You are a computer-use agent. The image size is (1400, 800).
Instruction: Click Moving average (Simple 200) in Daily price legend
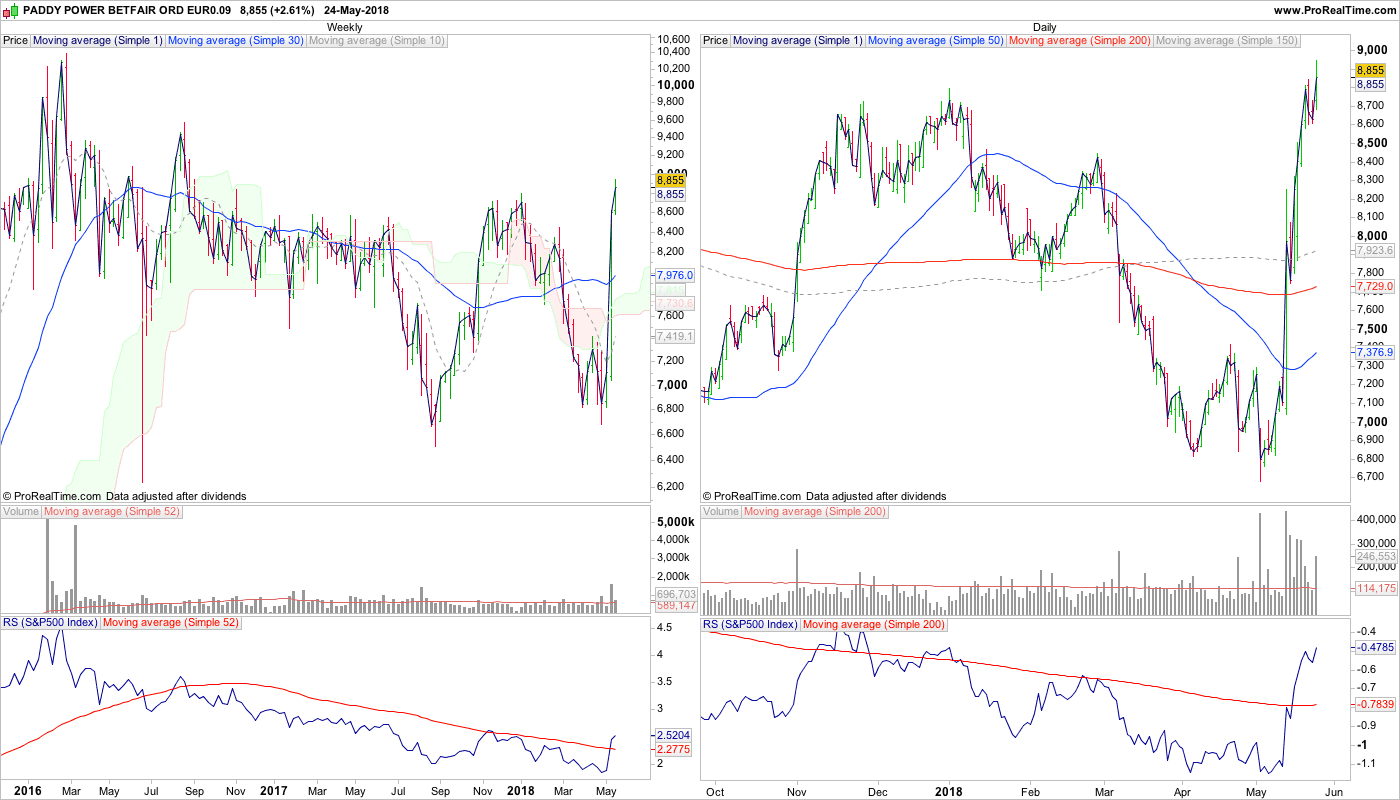[x=1080, y=41]
